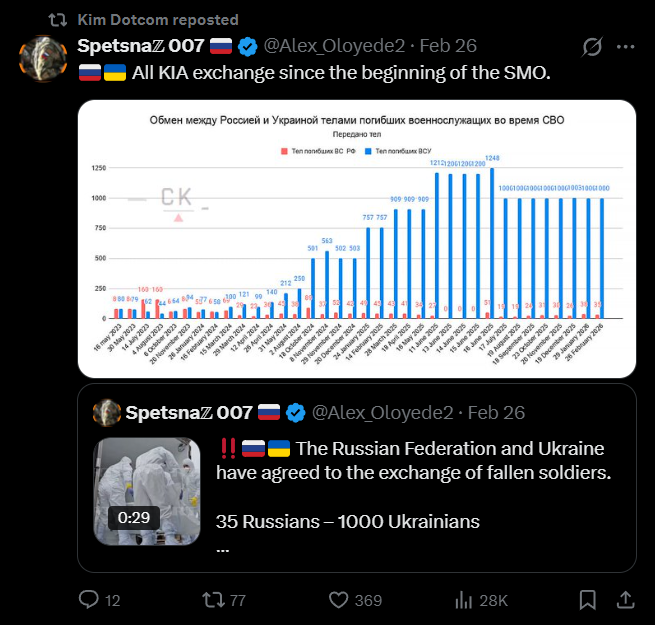Click the Grok explain-post icon
The image size is (655, 625).
point(591,46)
